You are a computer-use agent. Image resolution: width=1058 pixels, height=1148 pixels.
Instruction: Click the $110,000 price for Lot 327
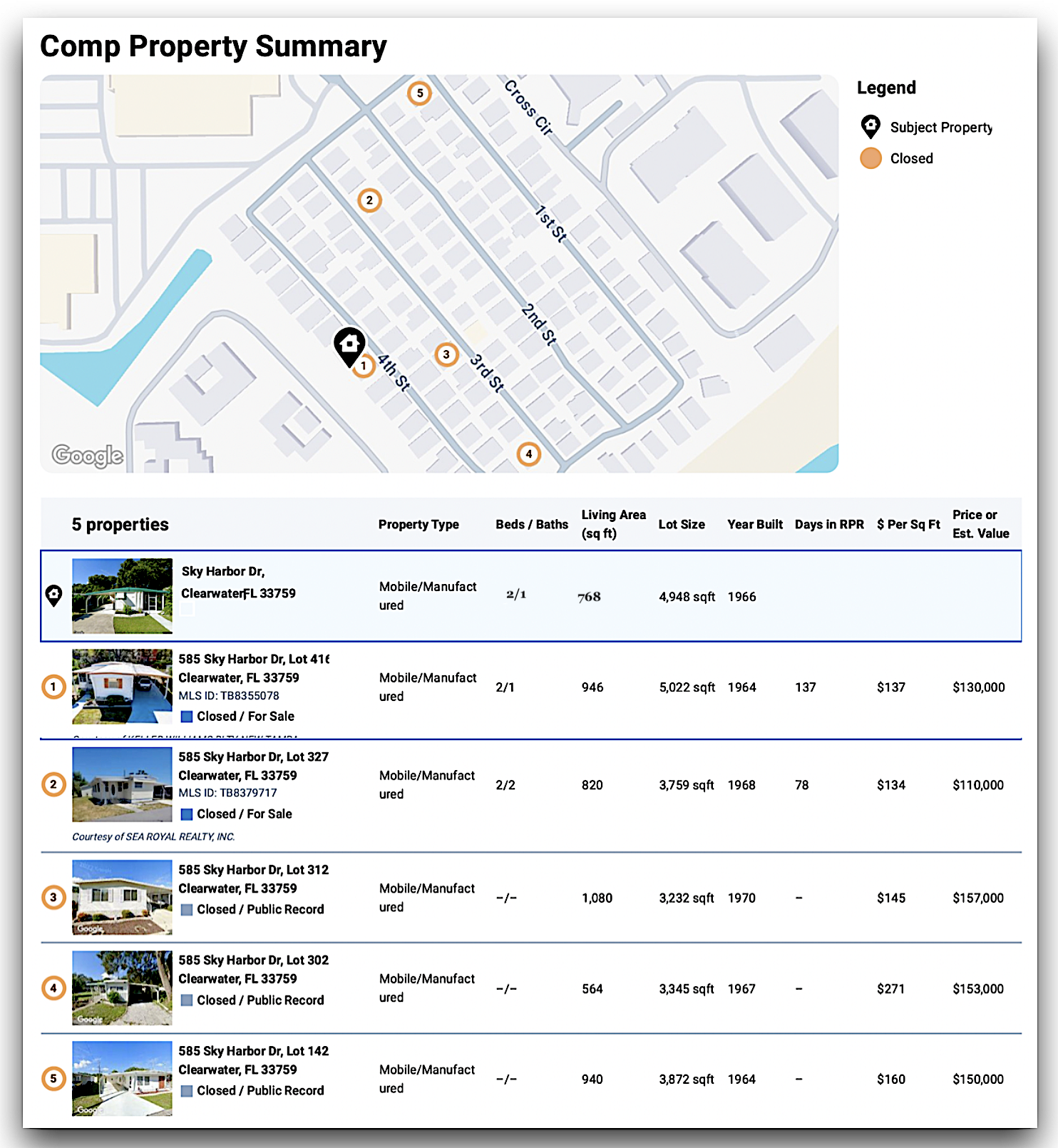[978, 785]
